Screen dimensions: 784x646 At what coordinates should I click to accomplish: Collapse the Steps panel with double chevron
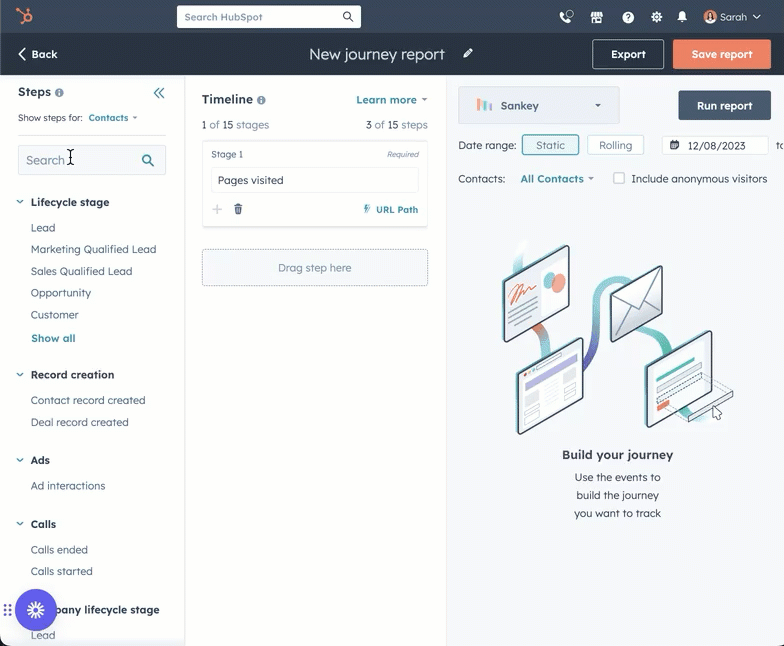(159, 93)
